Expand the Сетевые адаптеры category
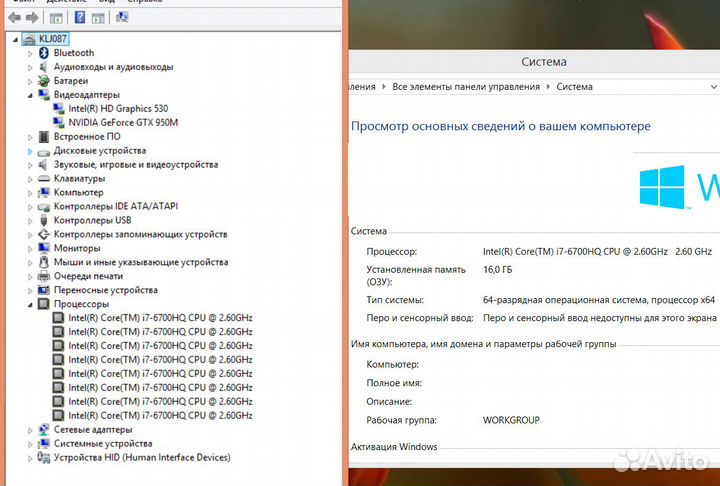The width and height of the screenshot is (720, 486). [30, 430]
